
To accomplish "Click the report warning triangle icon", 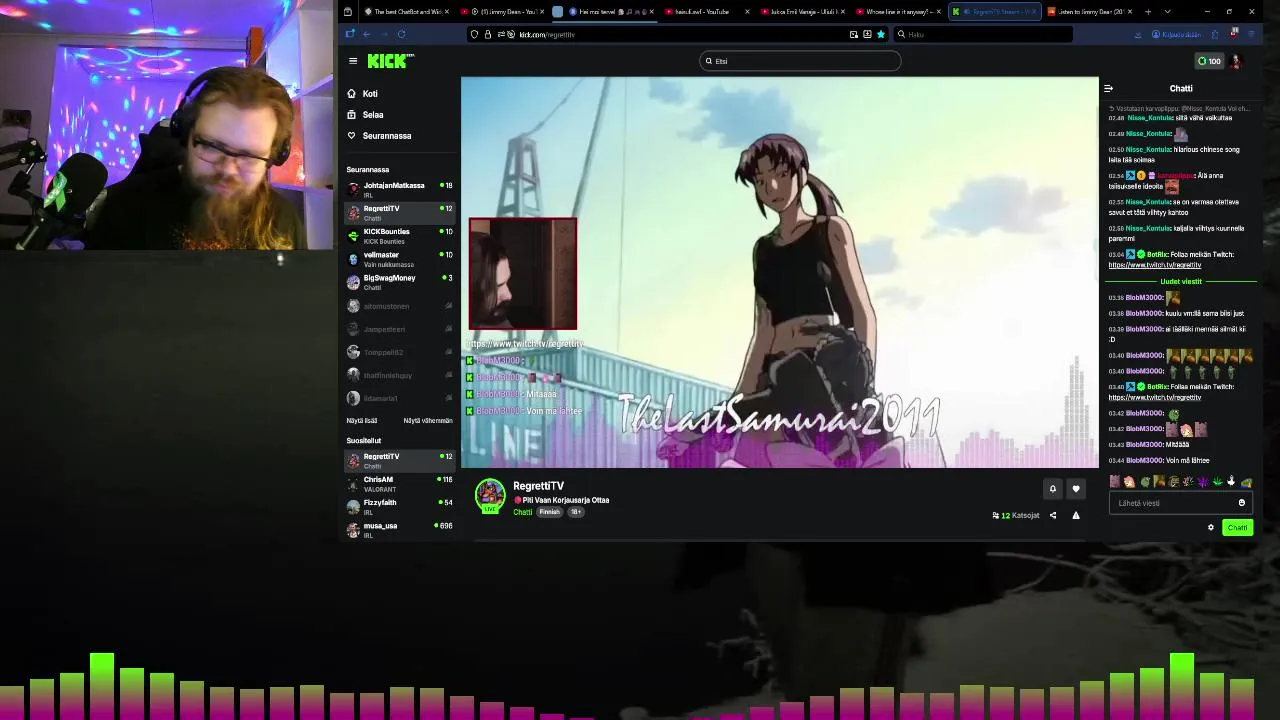I will point(1076,515).
